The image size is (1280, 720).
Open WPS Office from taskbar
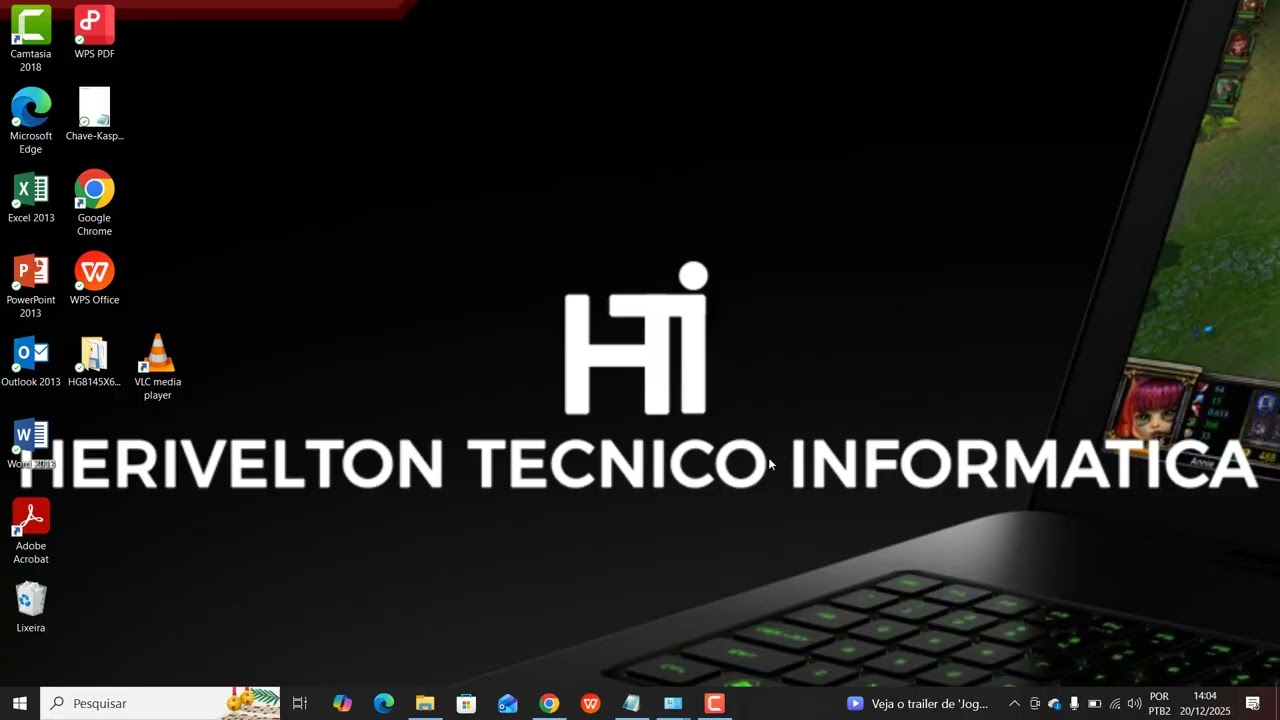(x=591, y=703)
